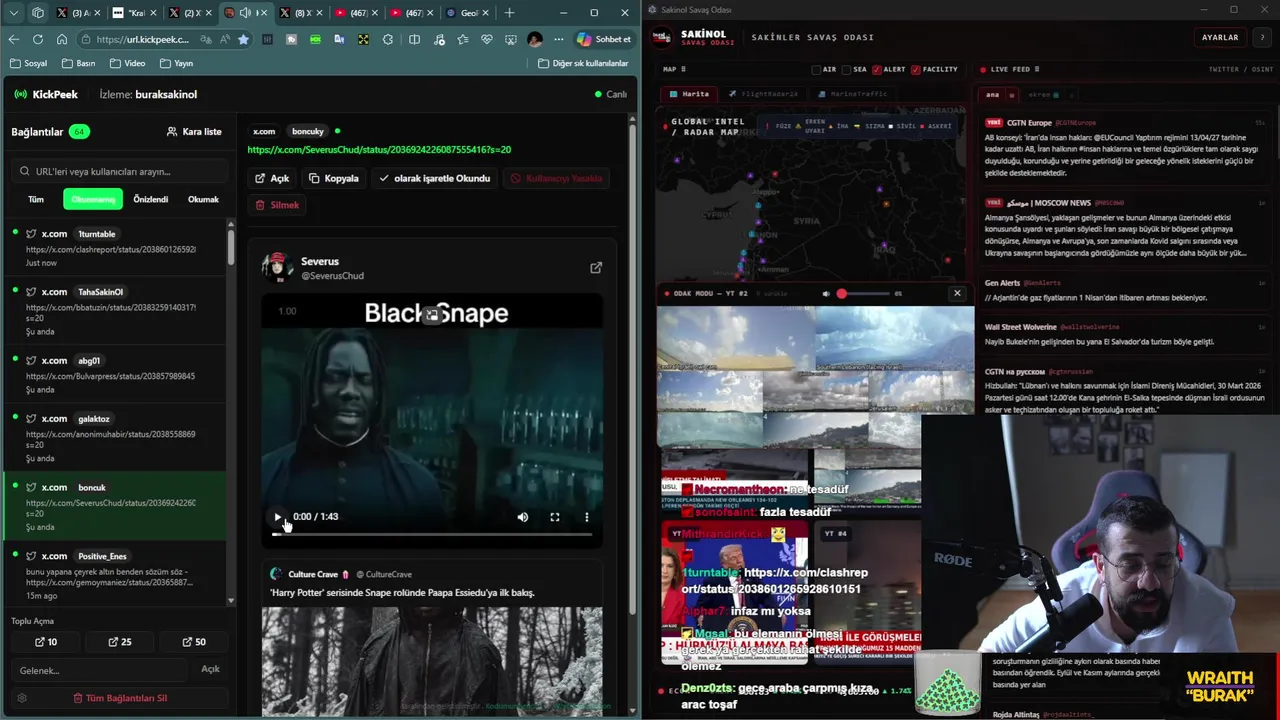This screenshot has height=720, width=1280.
Task: Go back in the browser
Action: [14, 39]
